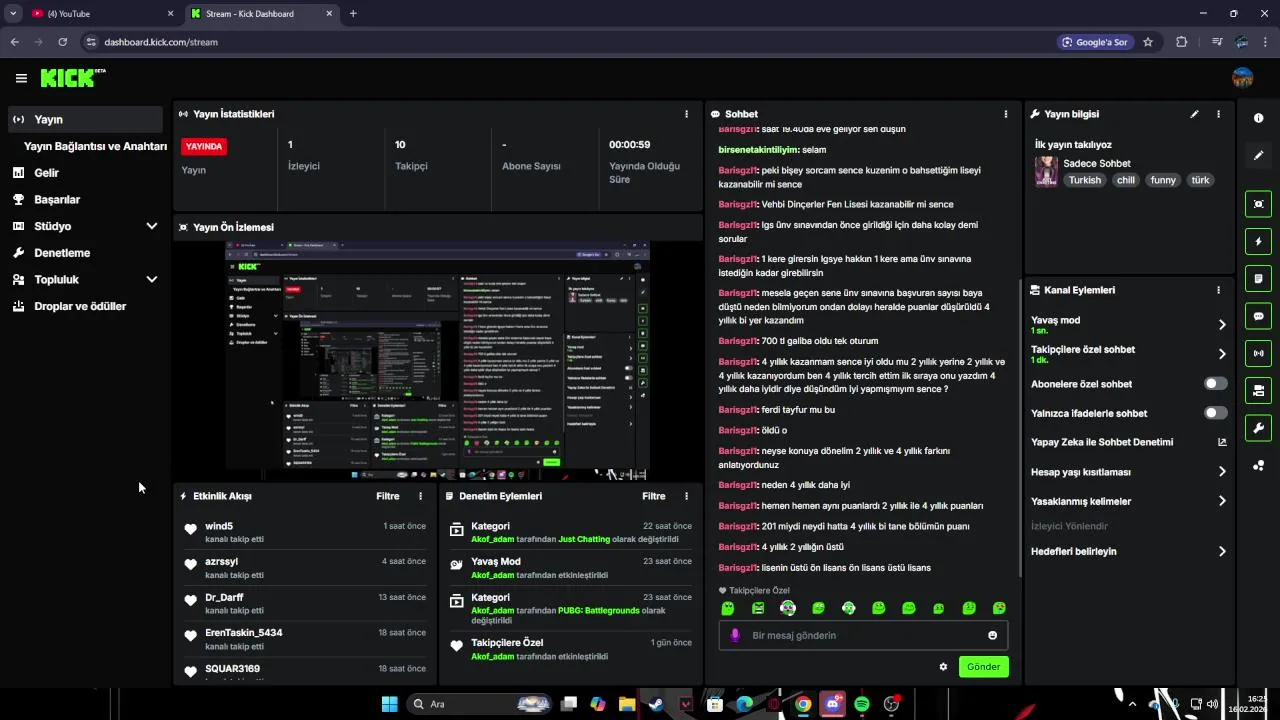Open Hedefleri belirleyin chevron
Viewport: 1280px width, 720px height.
point(1222,551)
